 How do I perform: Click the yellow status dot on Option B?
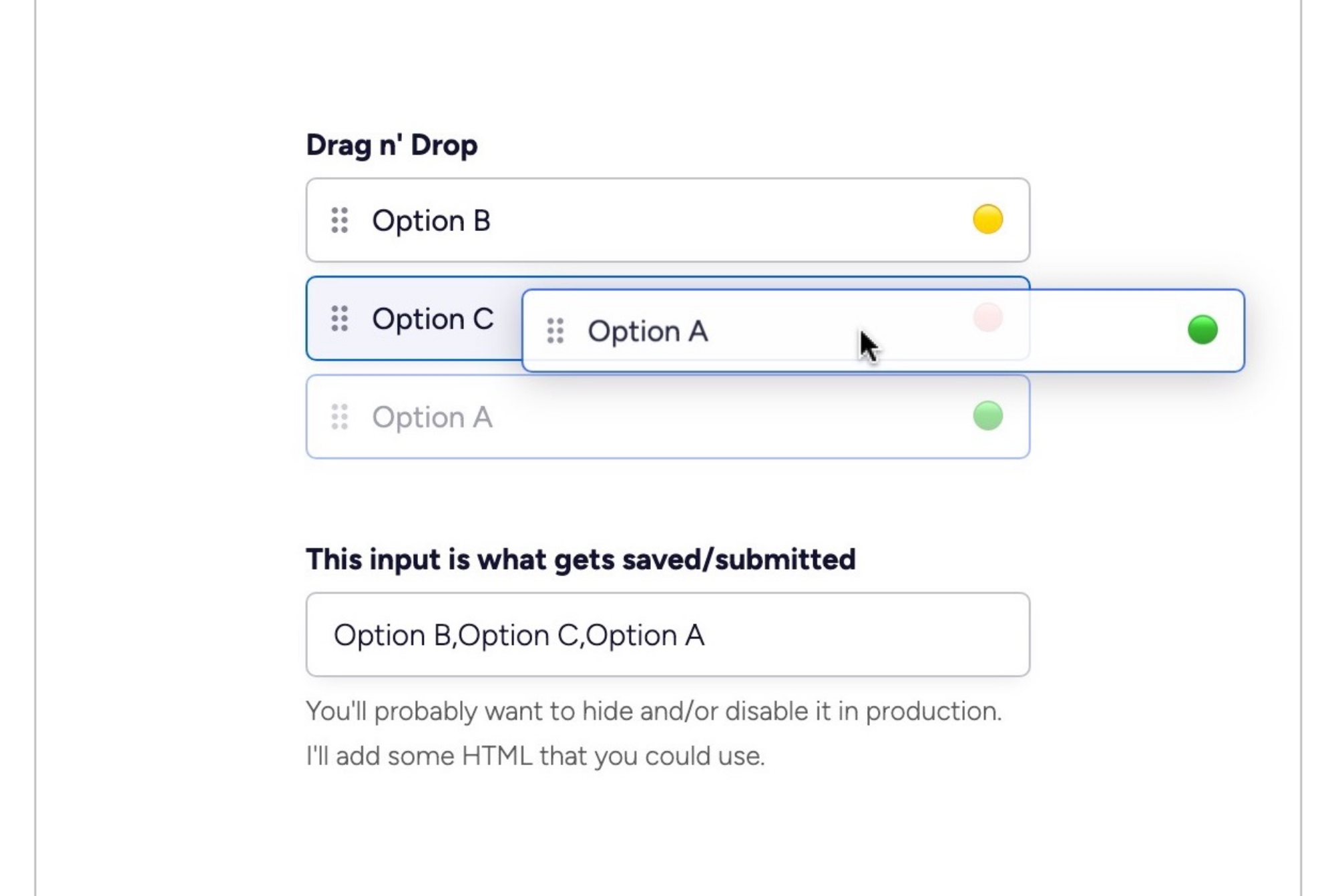(986, 220)
